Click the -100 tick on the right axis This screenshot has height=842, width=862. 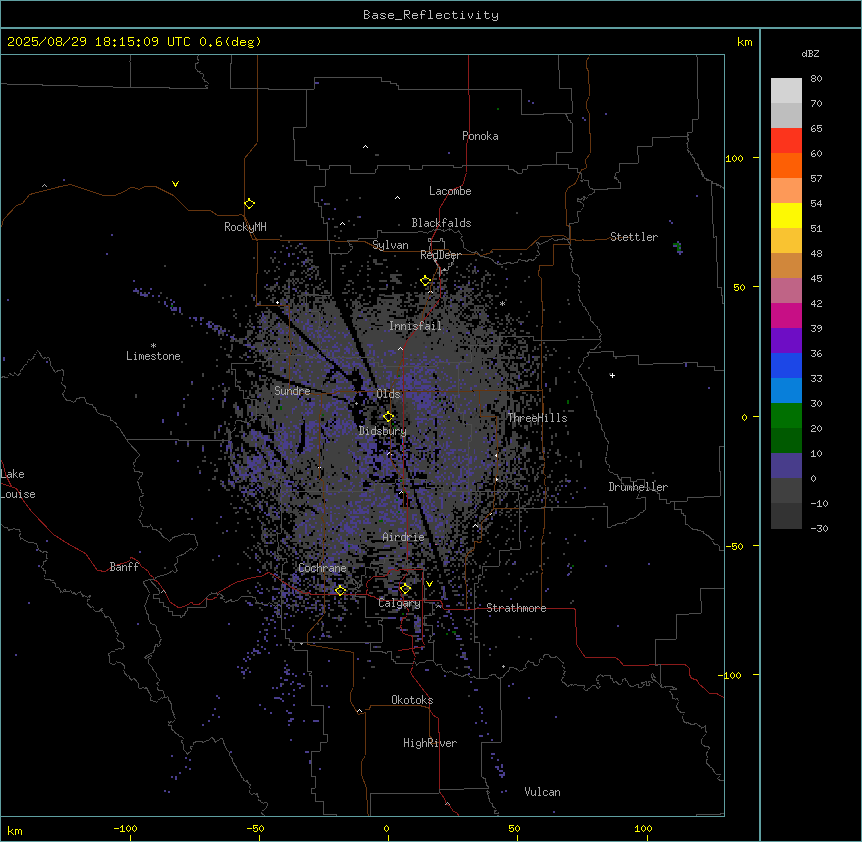[731, 675]
